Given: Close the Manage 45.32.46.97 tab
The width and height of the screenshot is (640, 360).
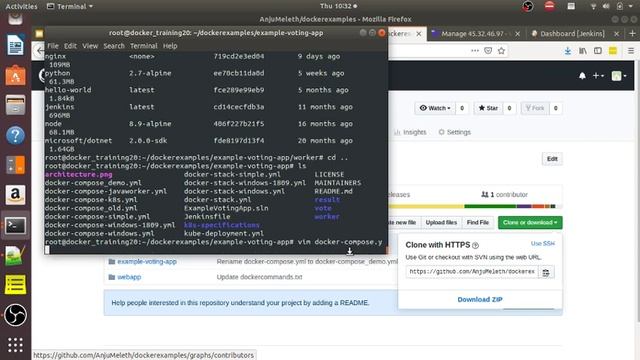Looking at the screenshot, I should coord(518,34).
